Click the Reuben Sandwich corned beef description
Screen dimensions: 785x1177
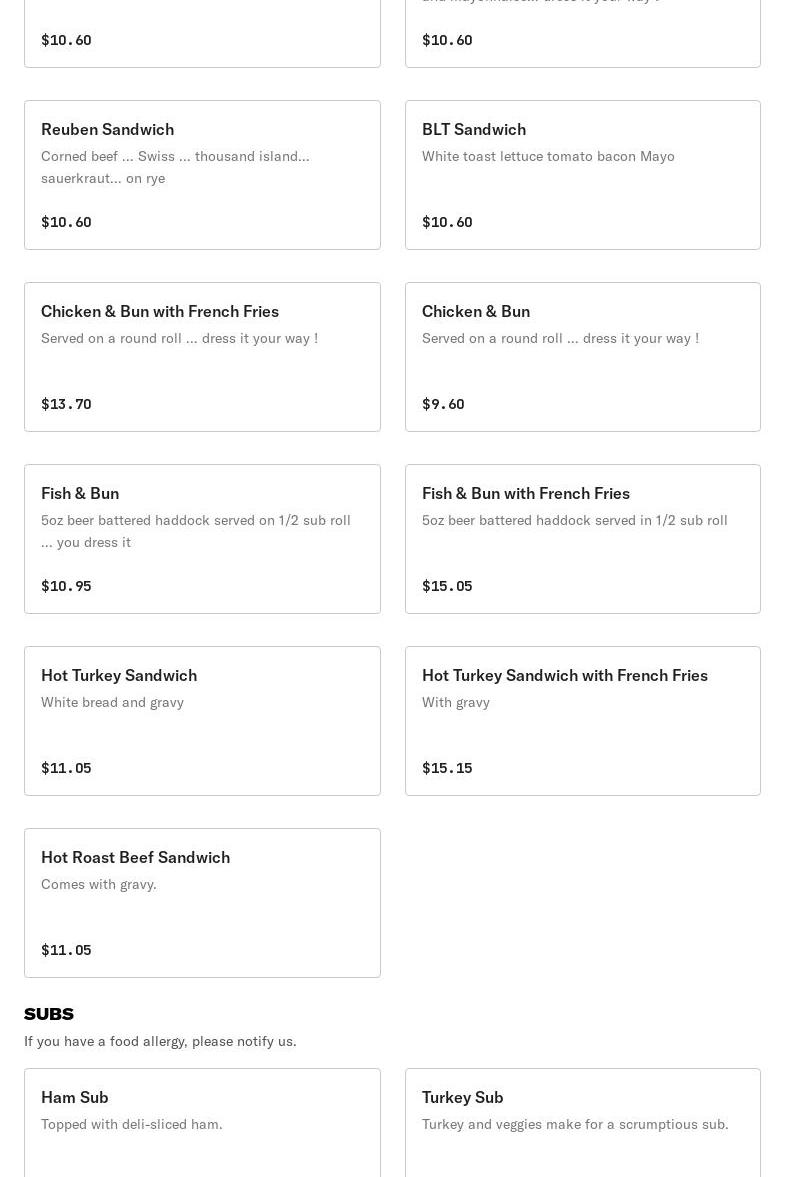click(x=175, y=167)
